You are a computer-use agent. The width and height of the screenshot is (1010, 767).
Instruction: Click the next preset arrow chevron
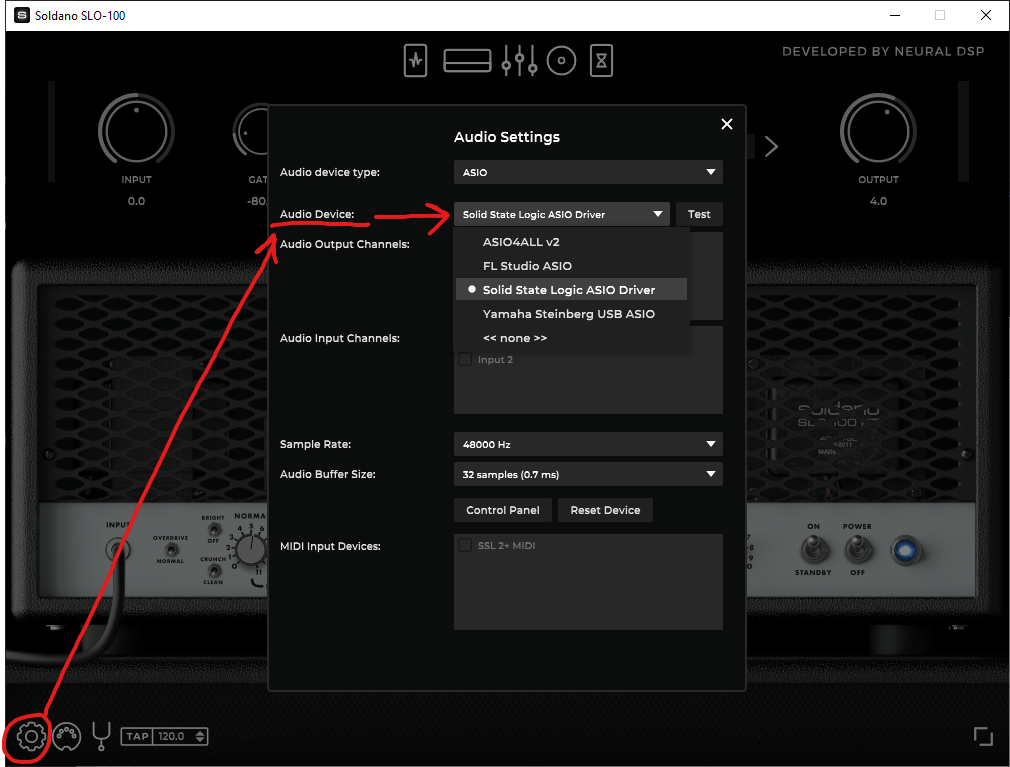click(x=771, y=147)
